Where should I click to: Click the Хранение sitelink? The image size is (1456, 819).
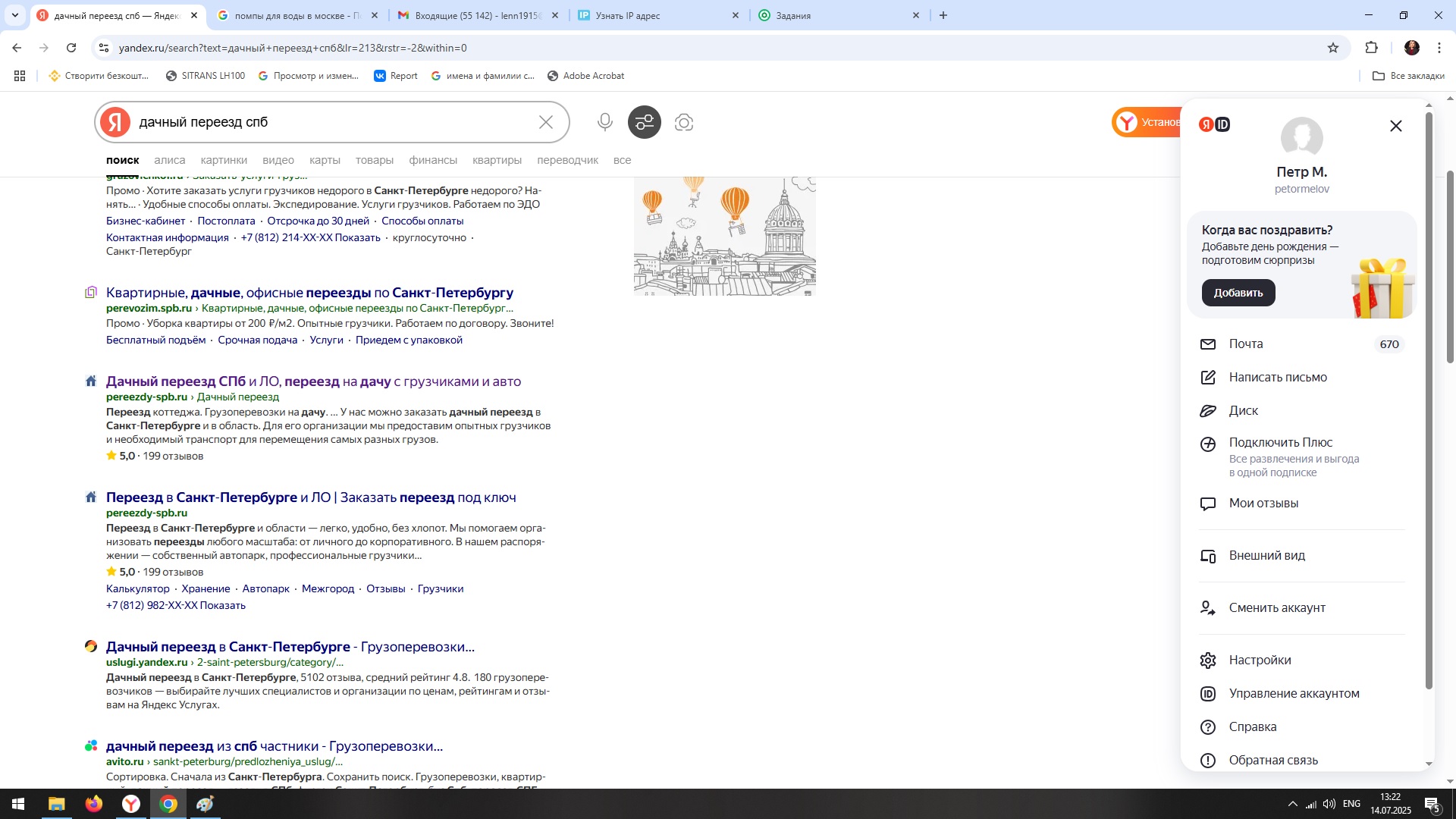click(206, 589)
